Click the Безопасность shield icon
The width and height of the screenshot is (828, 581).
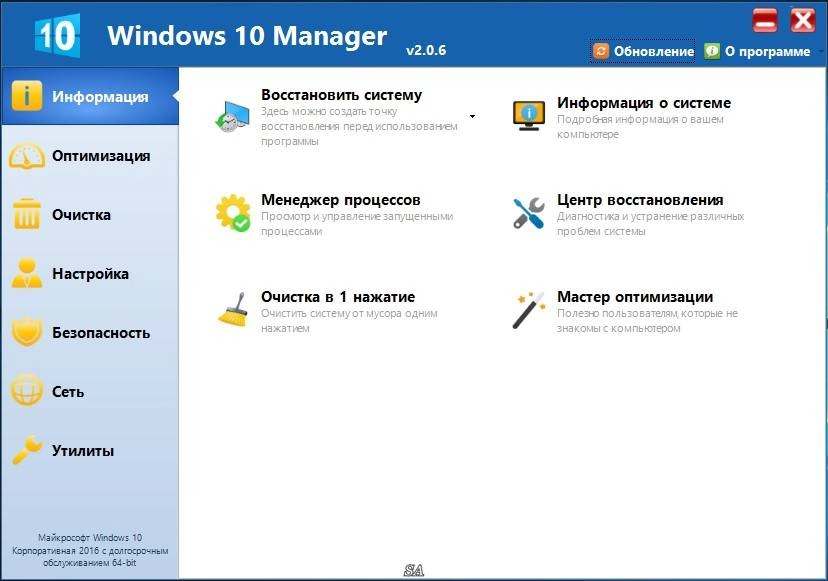click(x=26, y=332)
